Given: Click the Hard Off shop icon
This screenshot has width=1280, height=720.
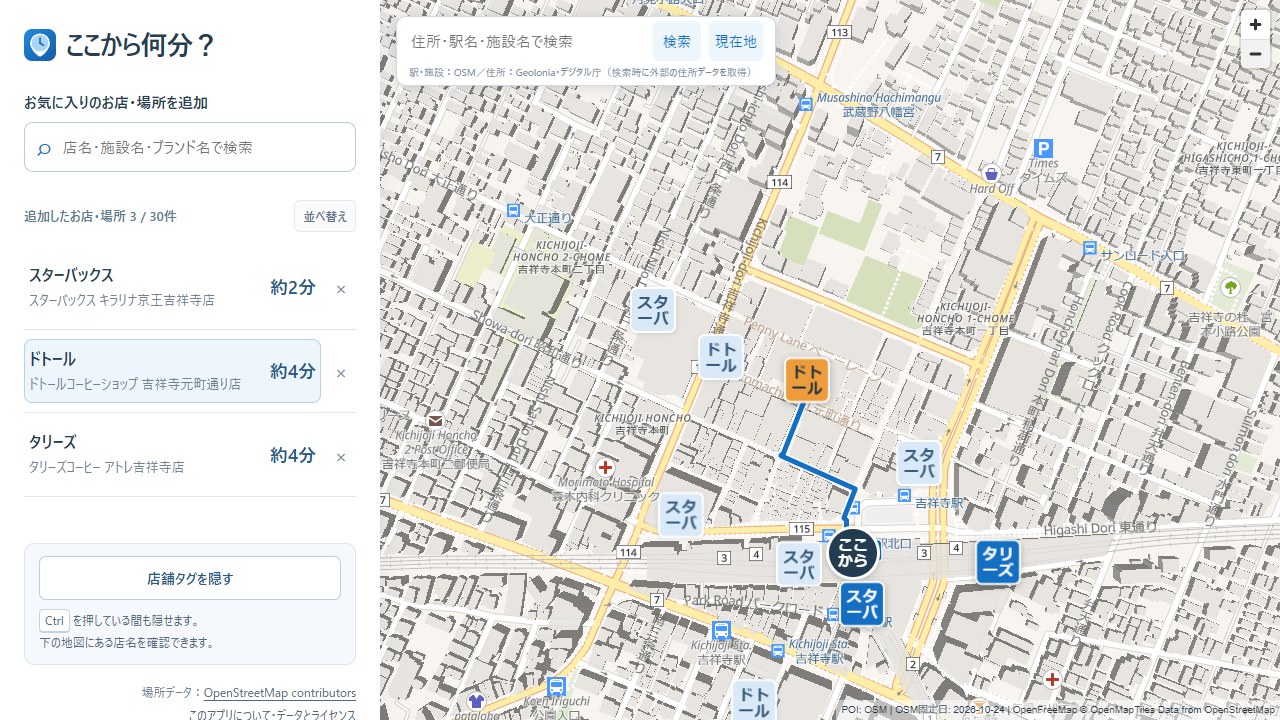Looking at the screenshot, I should [992, 173].
